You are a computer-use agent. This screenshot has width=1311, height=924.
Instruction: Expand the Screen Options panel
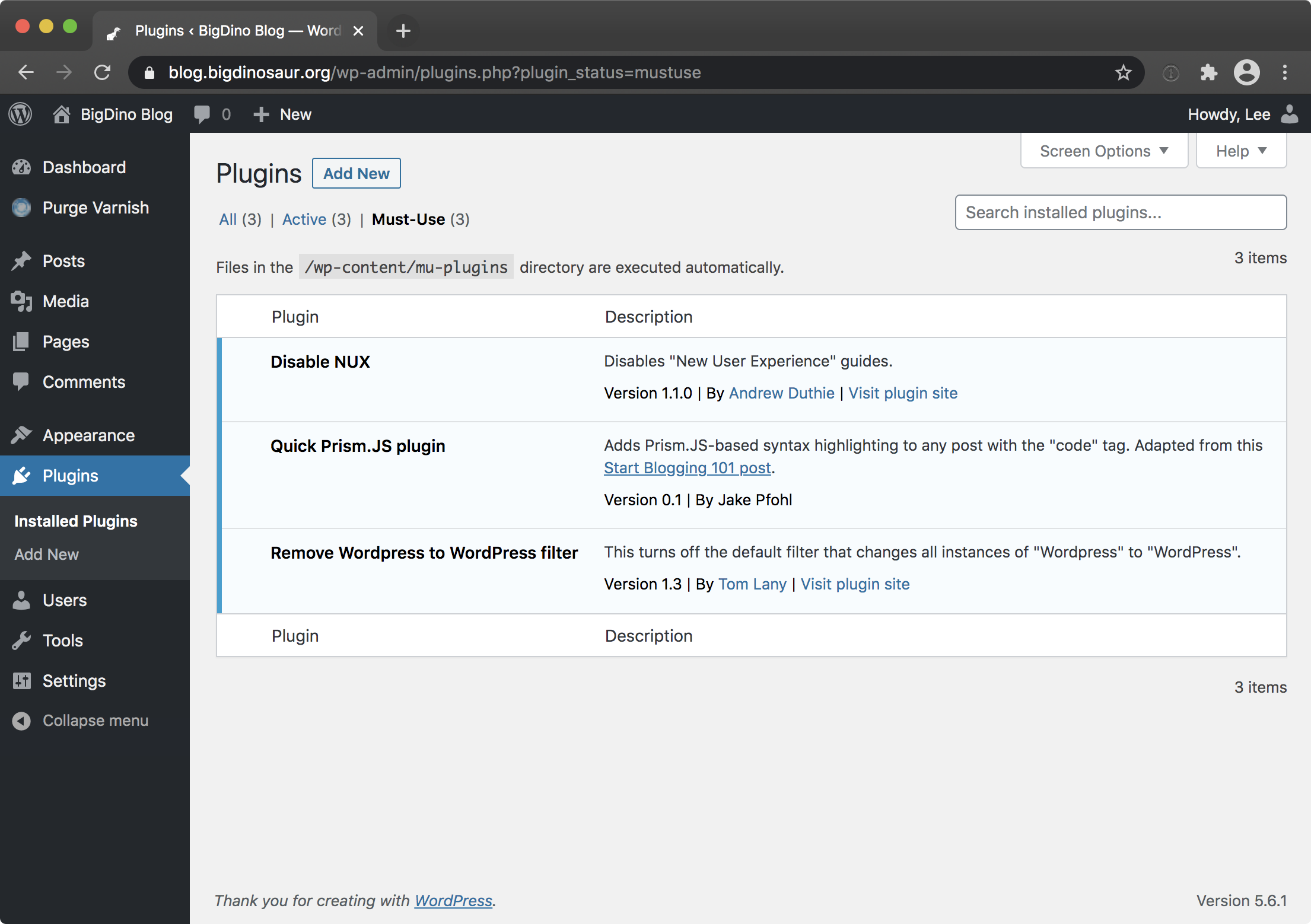click(x=1103, y=151)
